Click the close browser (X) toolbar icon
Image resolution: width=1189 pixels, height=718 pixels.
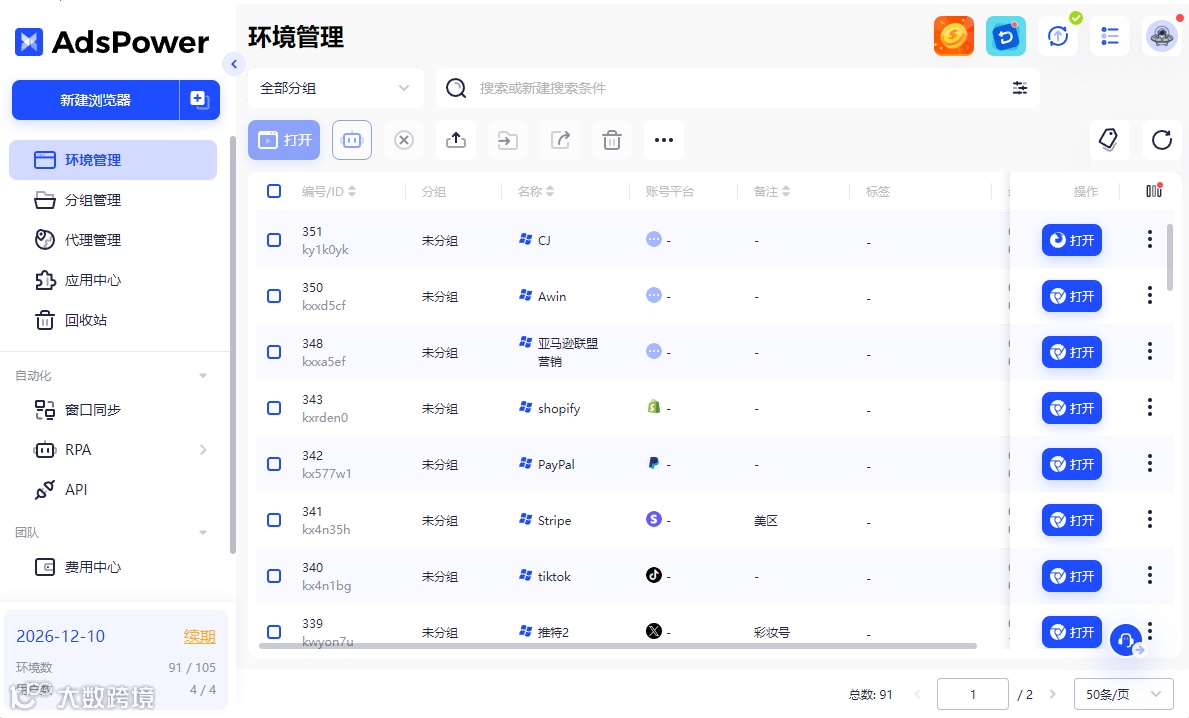click(x=404, y=140)
